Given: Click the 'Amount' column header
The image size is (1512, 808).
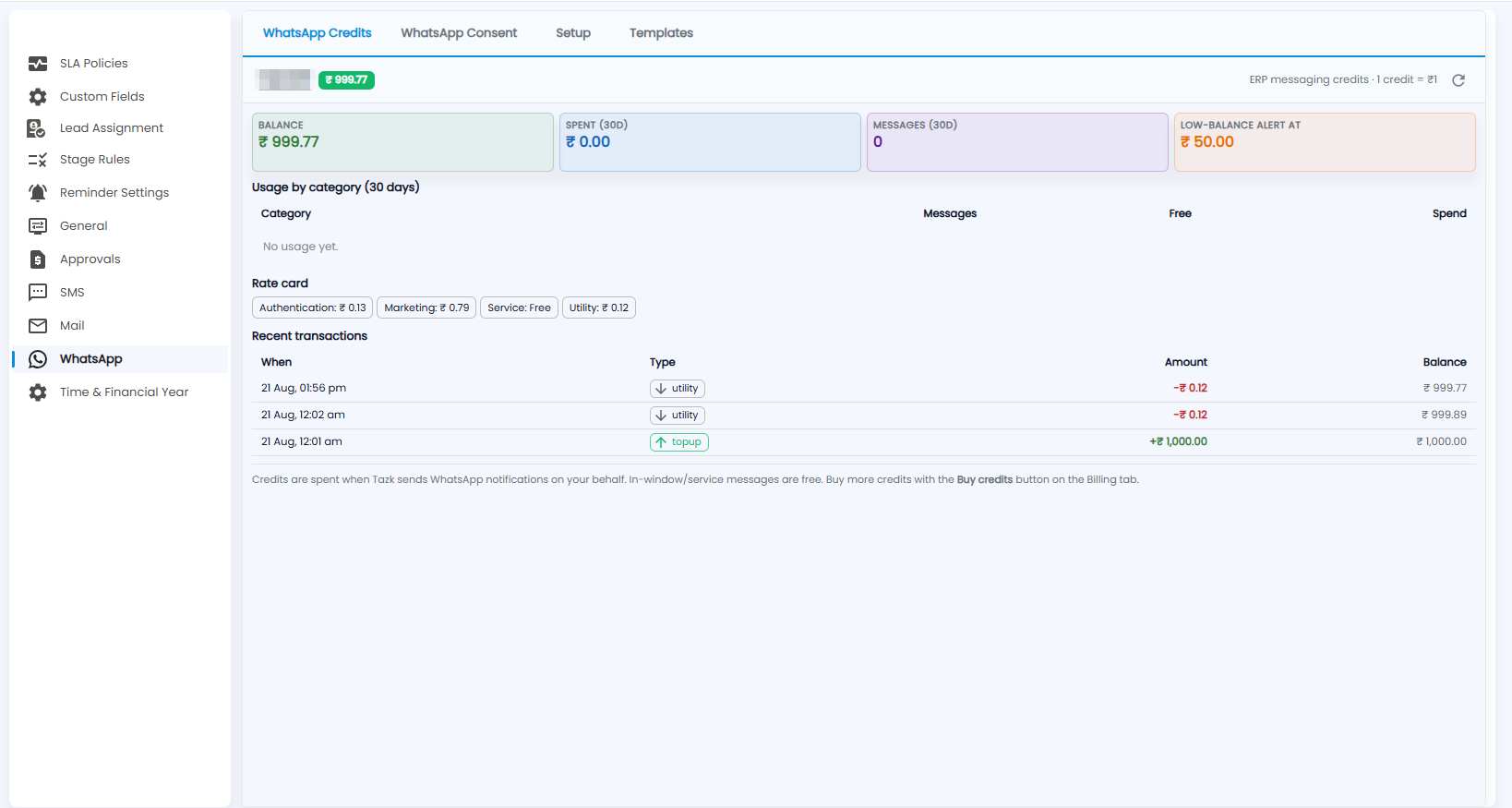Looking at the screenshot, I should click(x=1186, y=363).
